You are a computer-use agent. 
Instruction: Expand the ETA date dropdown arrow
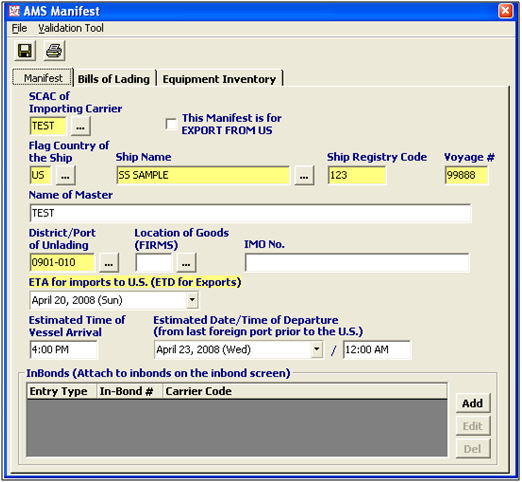click(192, 300)
